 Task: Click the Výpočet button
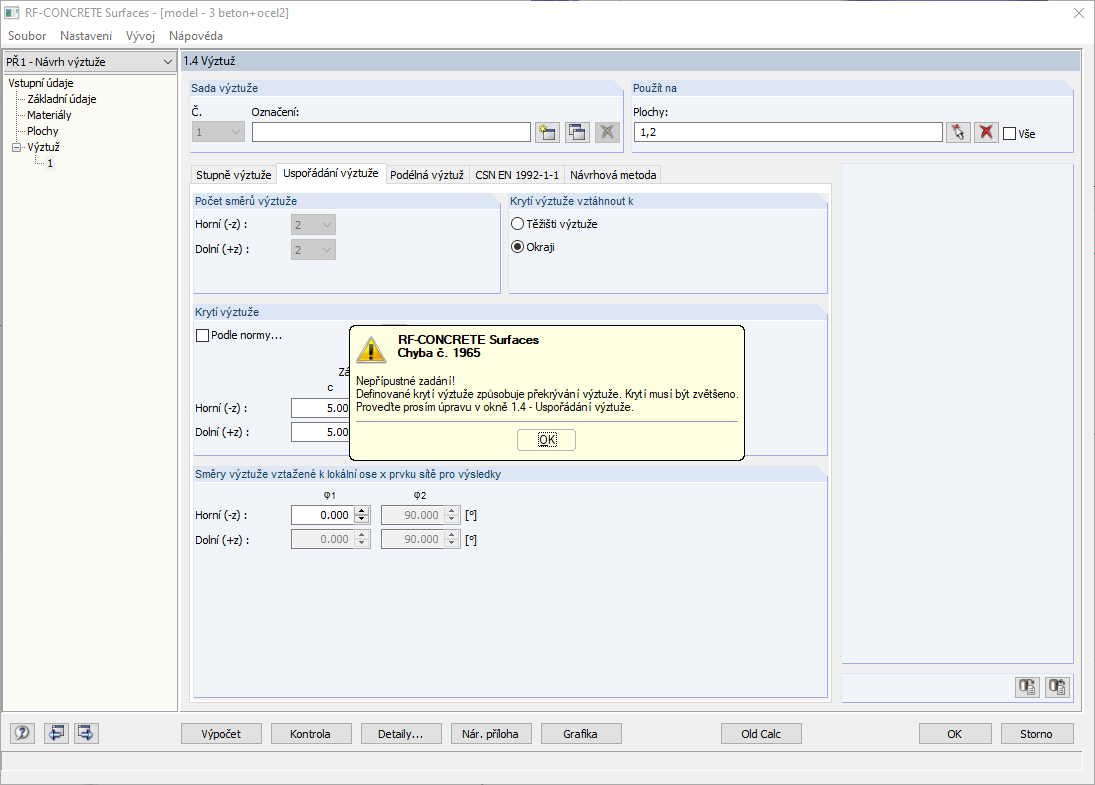221,734
